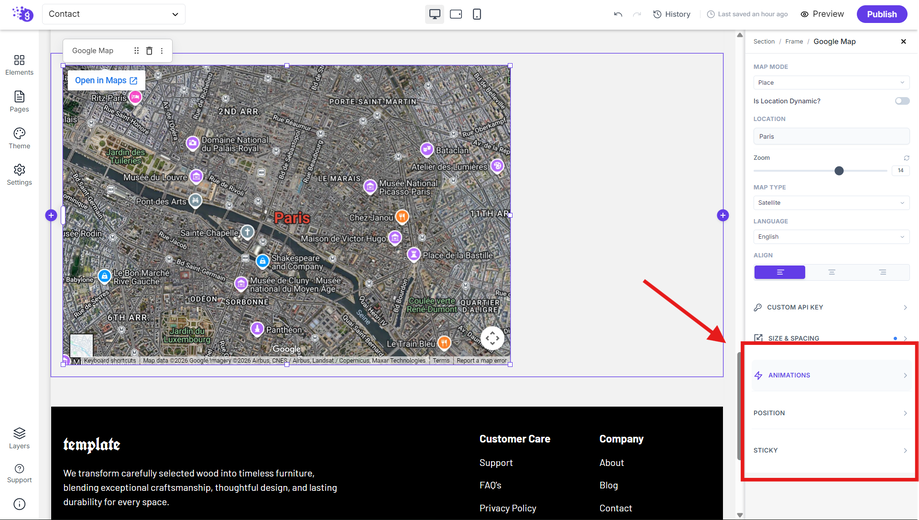919x520 pixels.
Task: Expand the Custom API Key section
Action: (x=831, y=307)
